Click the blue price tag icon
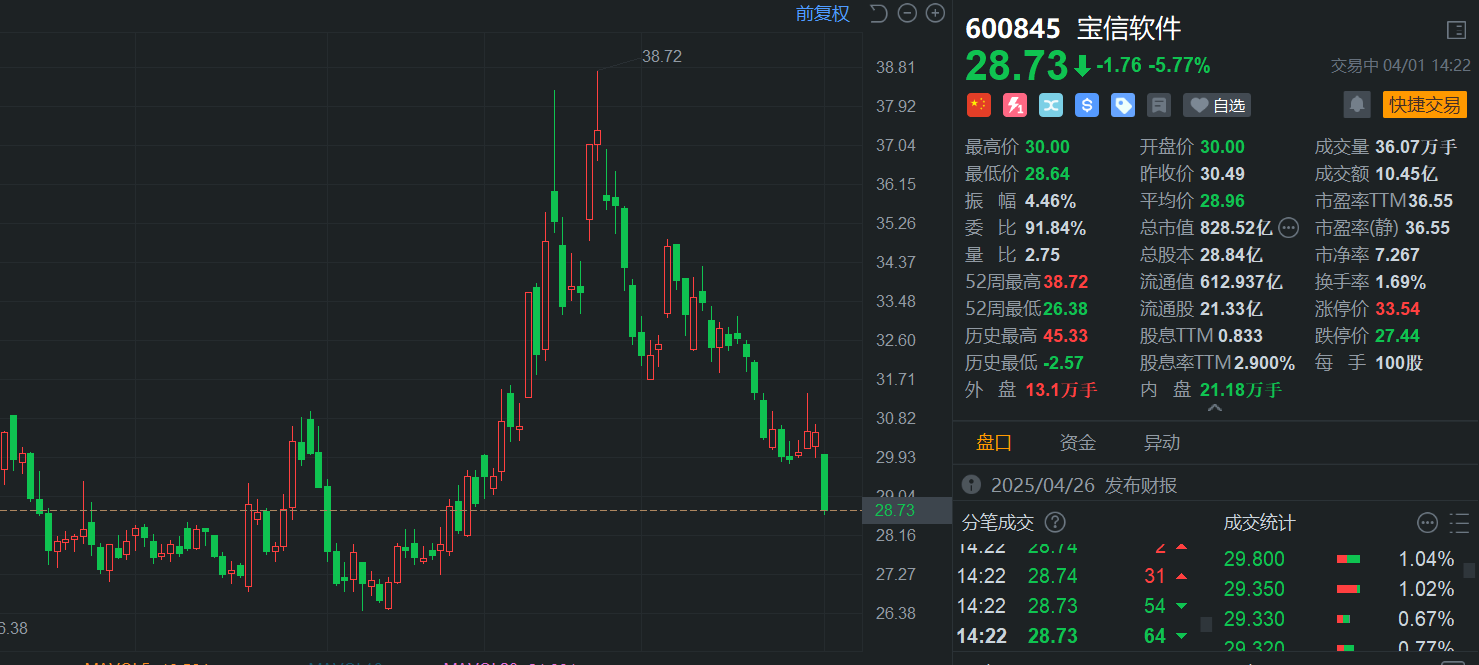 click(x=1123, y=105)
